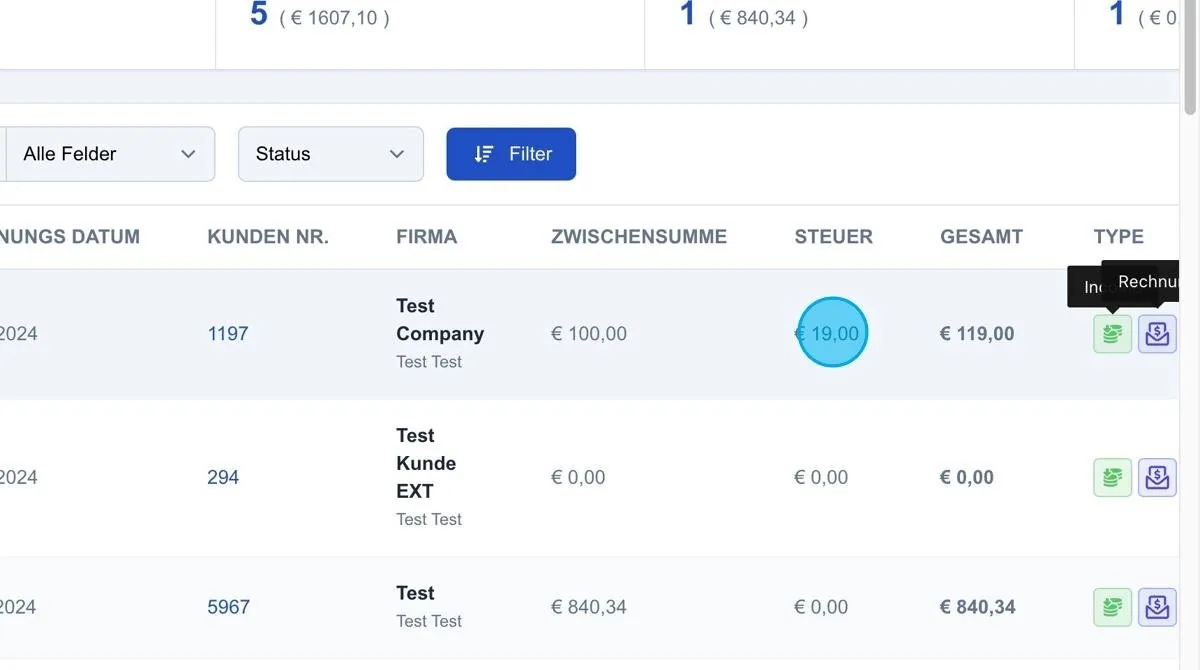Screen dimensions: 1200x670
Task: Select the Test Company firm name
Action: 440,320
